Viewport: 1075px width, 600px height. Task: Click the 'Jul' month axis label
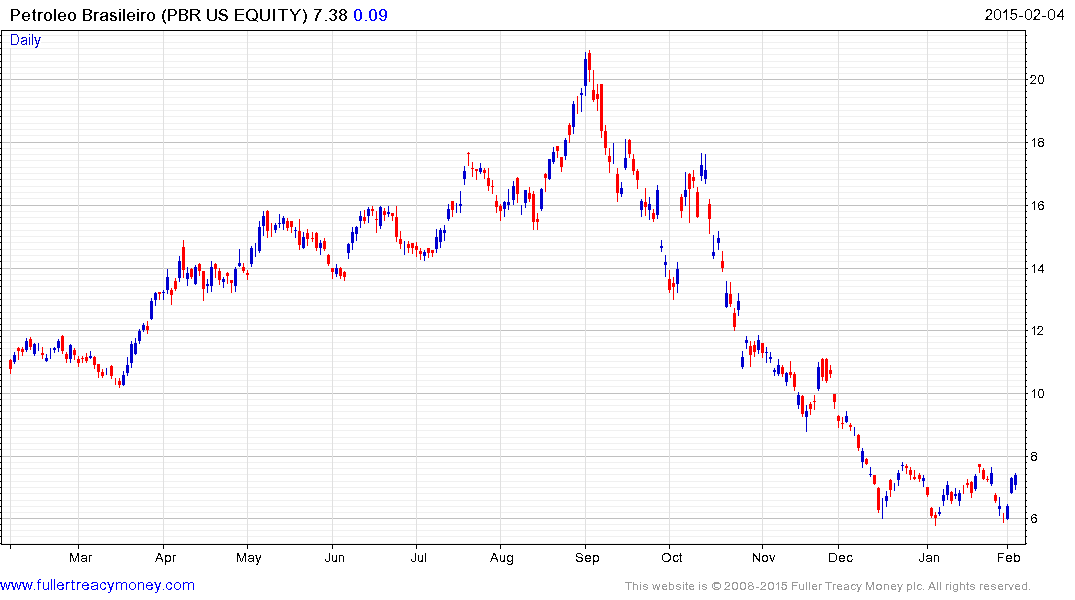click(418, 557)
